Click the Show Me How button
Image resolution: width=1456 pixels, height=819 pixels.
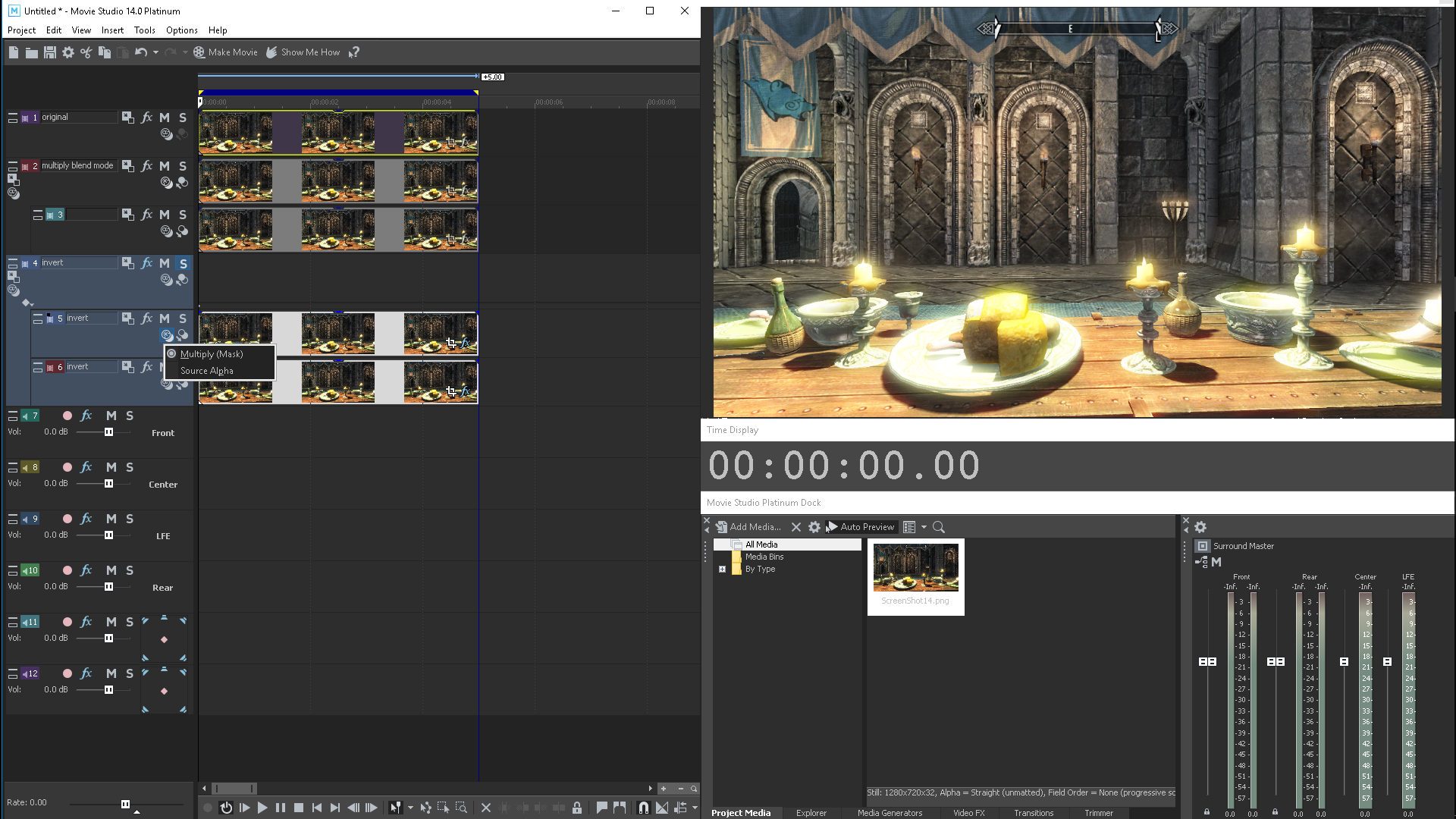[303, 52]
